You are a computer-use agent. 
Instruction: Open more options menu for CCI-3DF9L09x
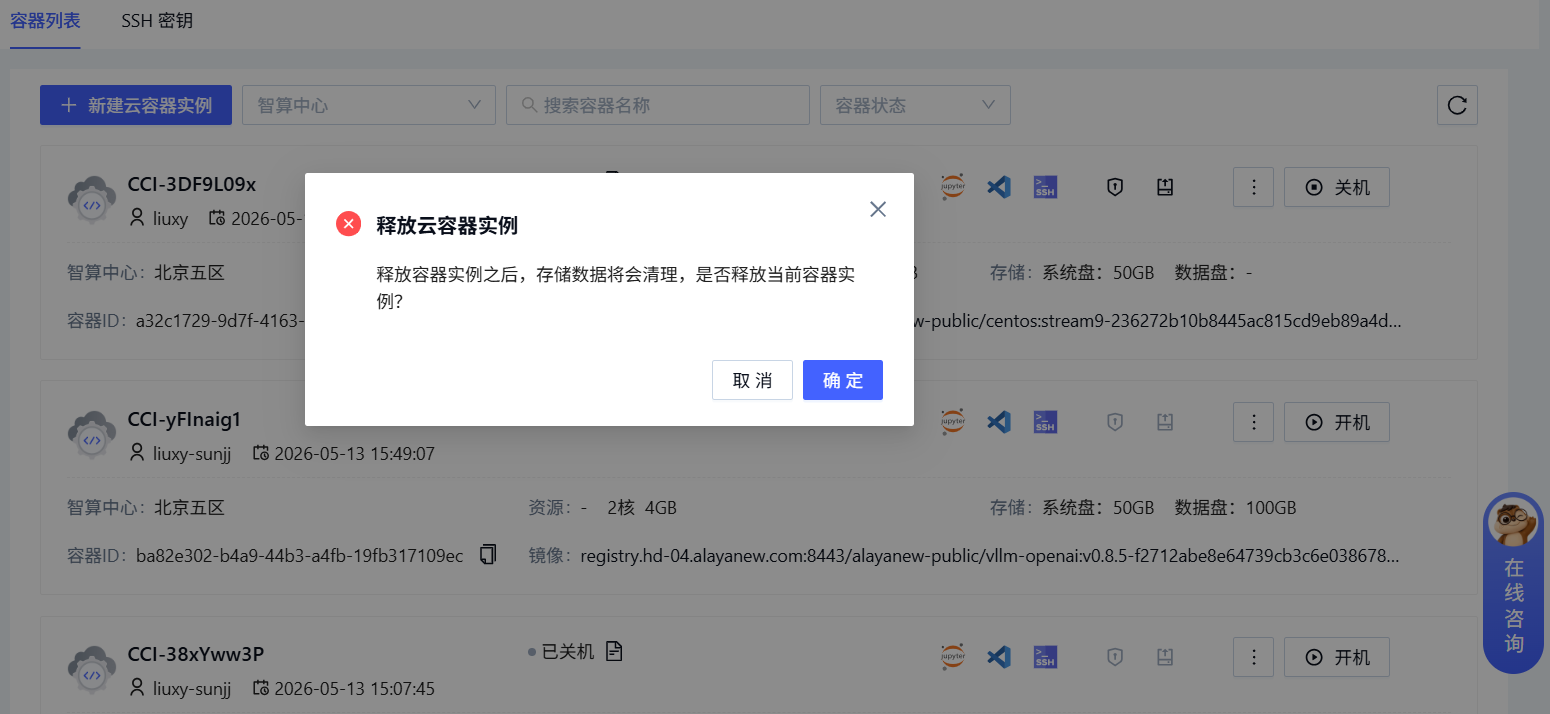1253,187
